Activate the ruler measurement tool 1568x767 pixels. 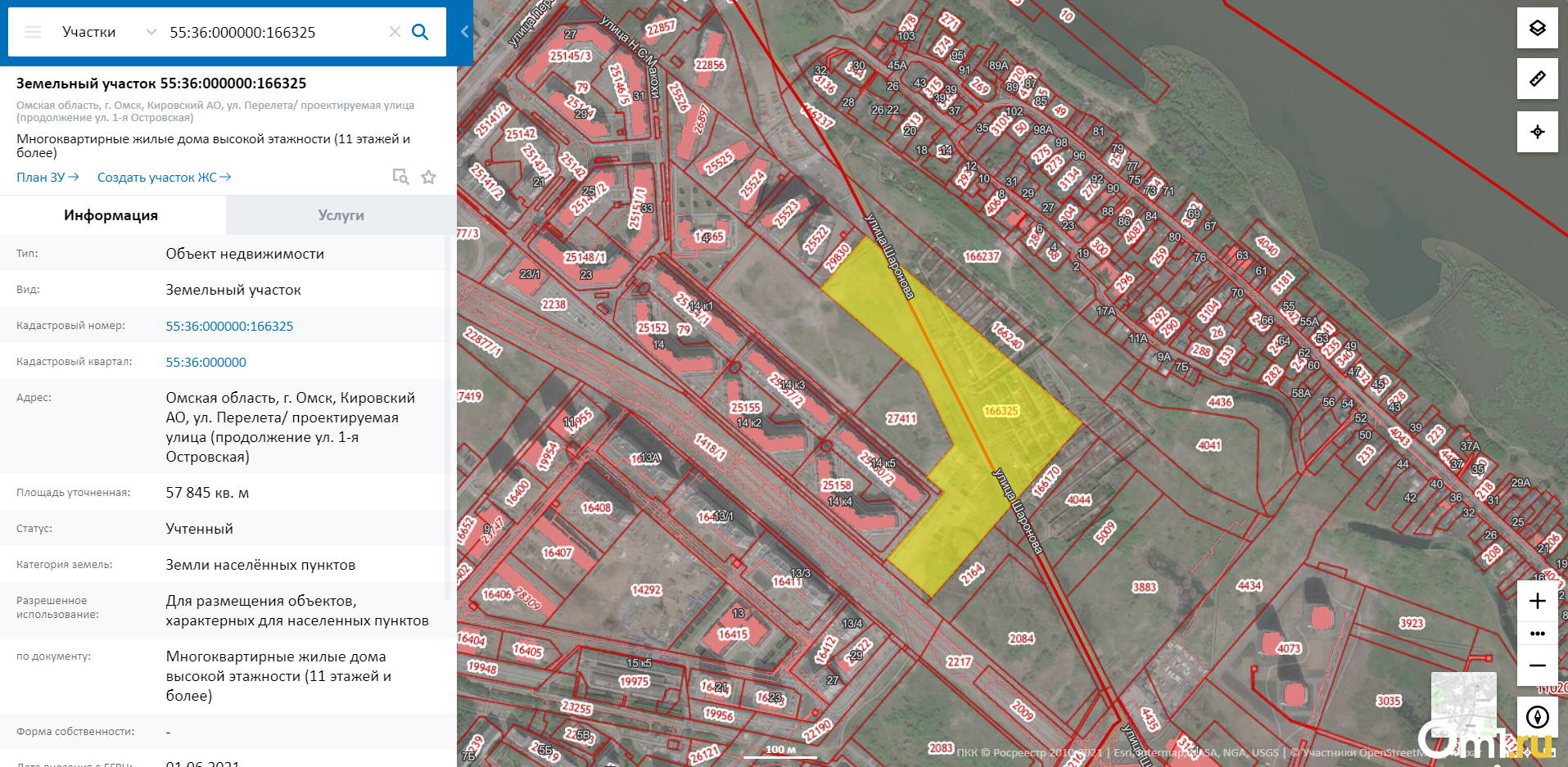(1537, 79)
